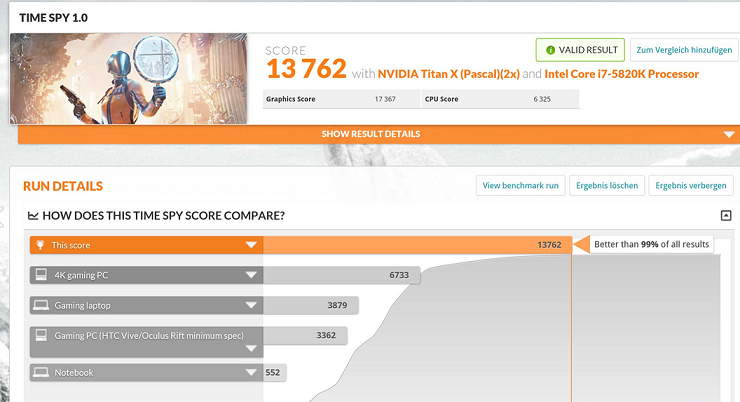Click Zum Vergleich hinzufügen button
Image resolution: width=740 pixels, height=402 pixels.
684,50
